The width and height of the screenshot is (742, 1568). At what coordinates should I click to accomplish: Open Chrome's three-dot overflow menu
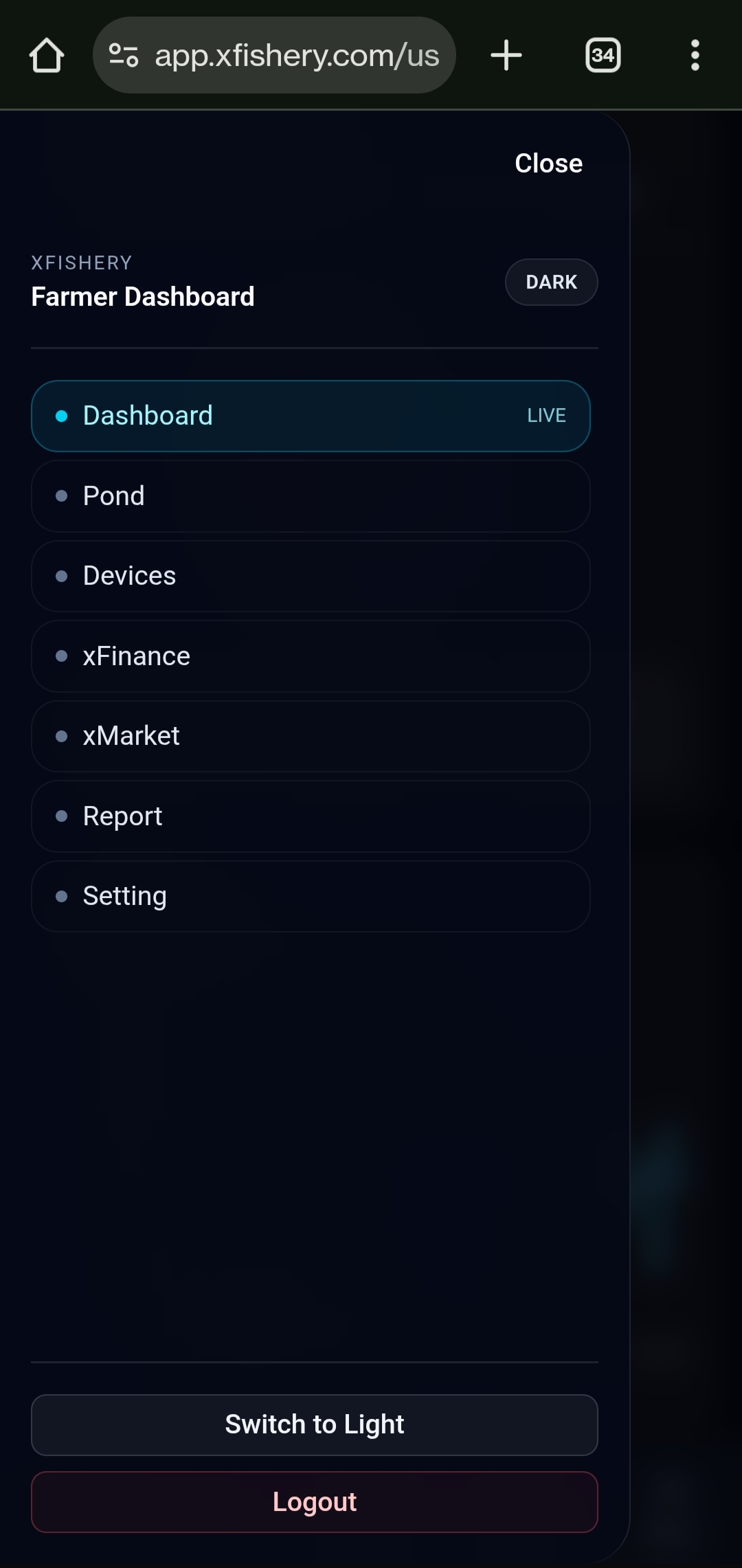coord(695,56)
